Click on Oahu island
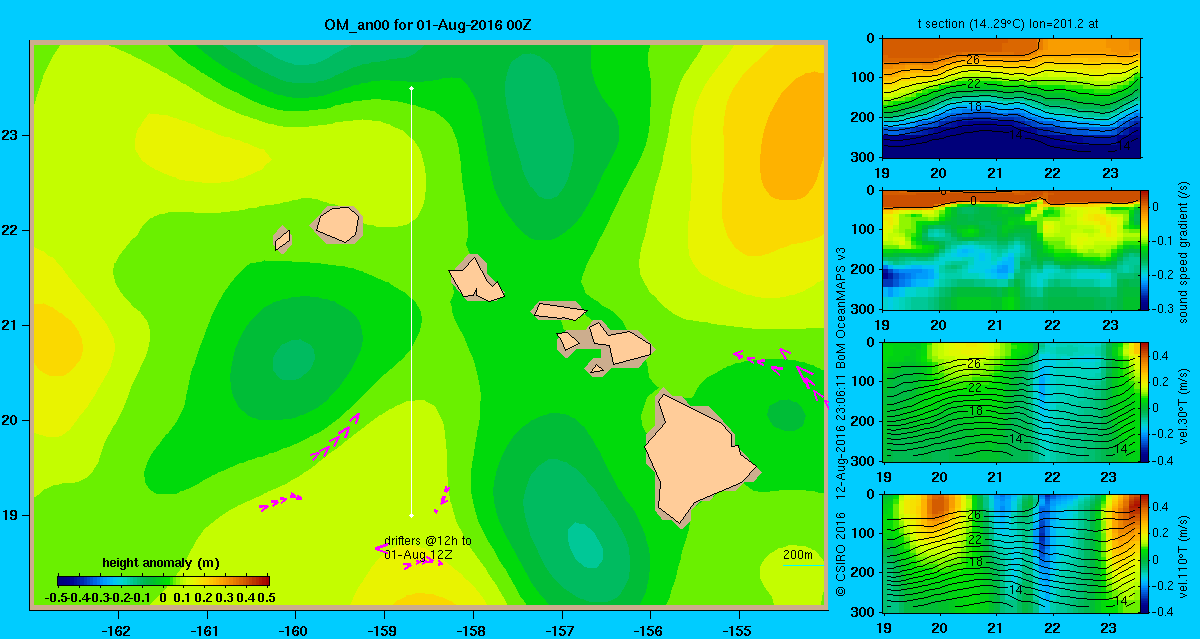 tap(475, 279)
